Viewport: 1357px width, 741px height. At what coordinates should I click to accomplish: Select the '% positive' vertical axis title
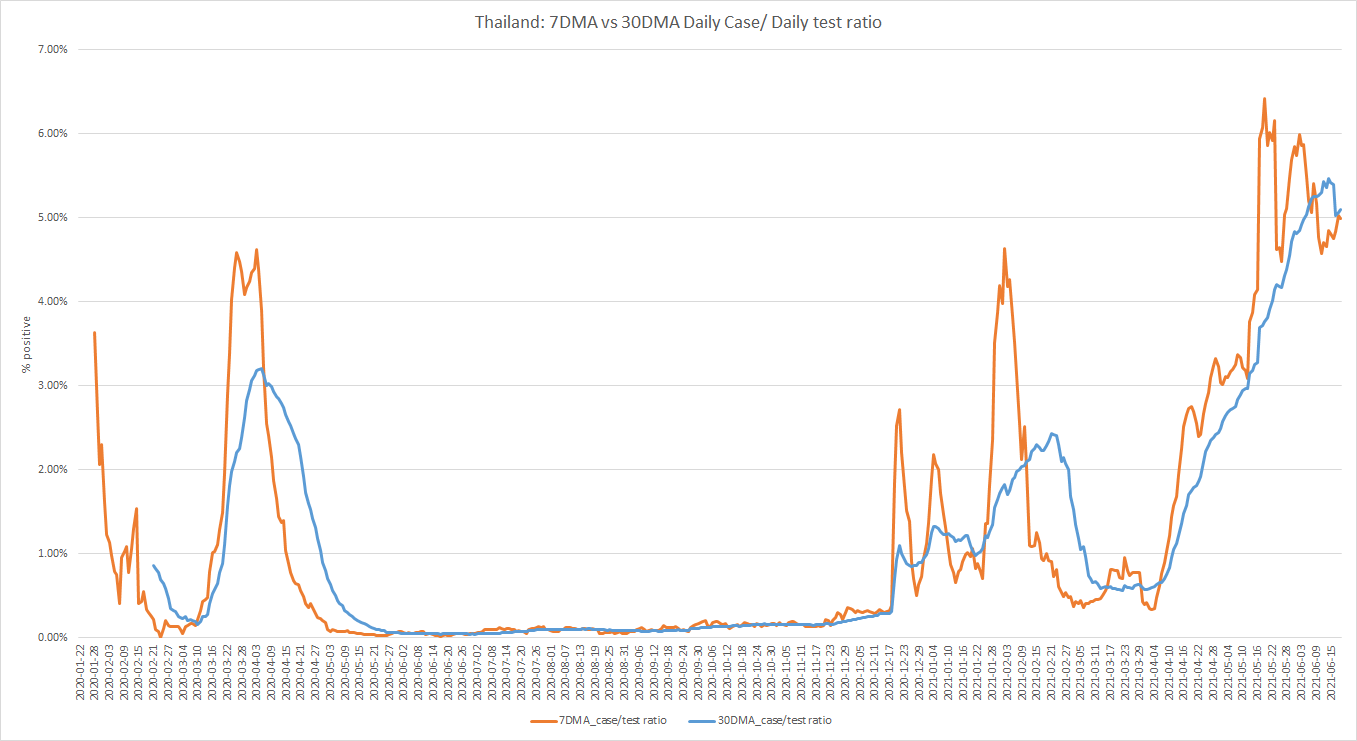pos(29,345)
